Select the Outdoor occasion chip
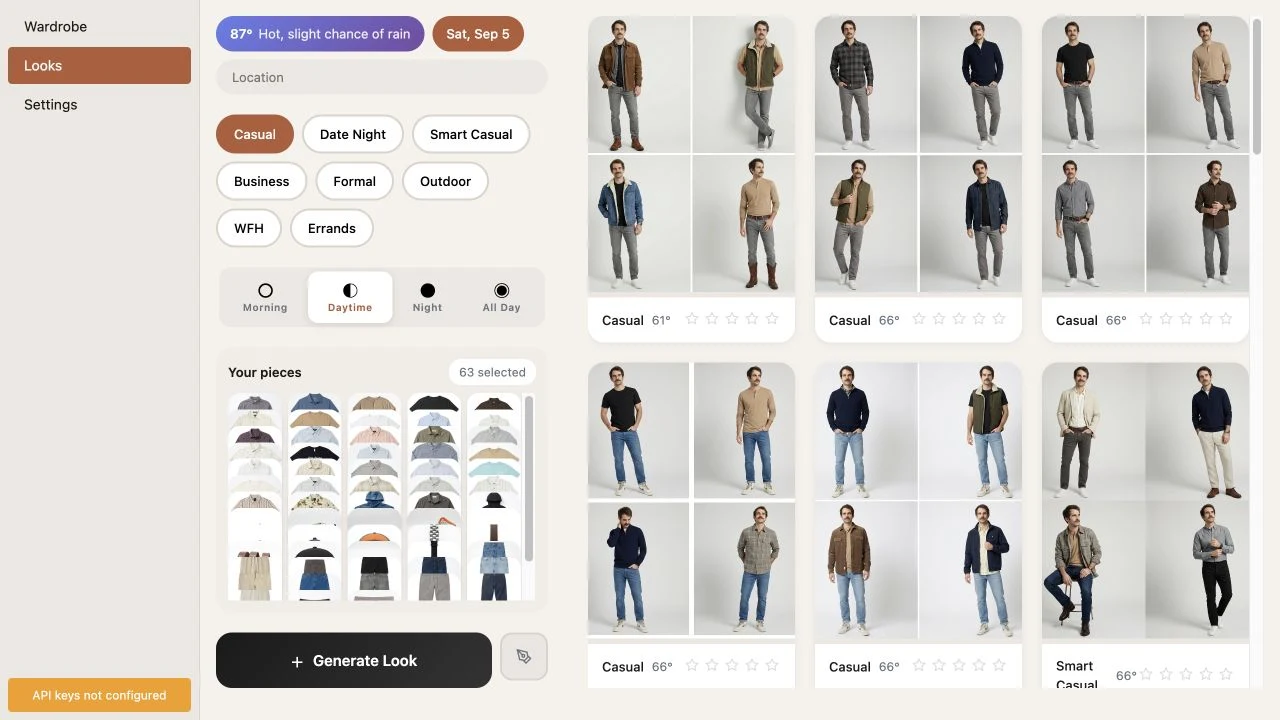The height and width of the screenshot is (720, 1280). click(445, 181)
